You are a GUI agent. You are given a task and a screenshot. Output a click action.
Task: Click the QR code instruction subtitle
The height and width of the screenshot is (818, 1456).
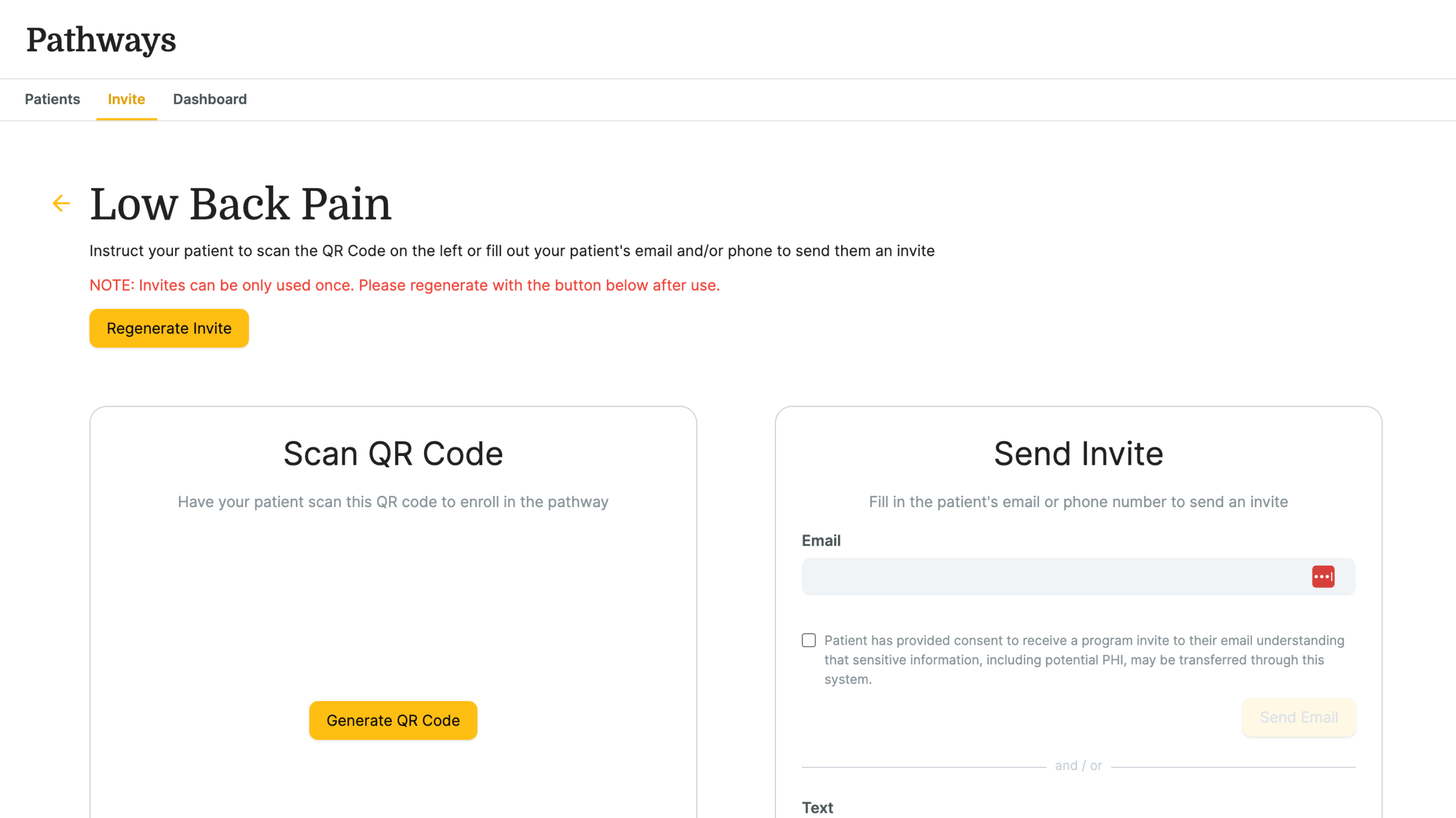[393, 502]
